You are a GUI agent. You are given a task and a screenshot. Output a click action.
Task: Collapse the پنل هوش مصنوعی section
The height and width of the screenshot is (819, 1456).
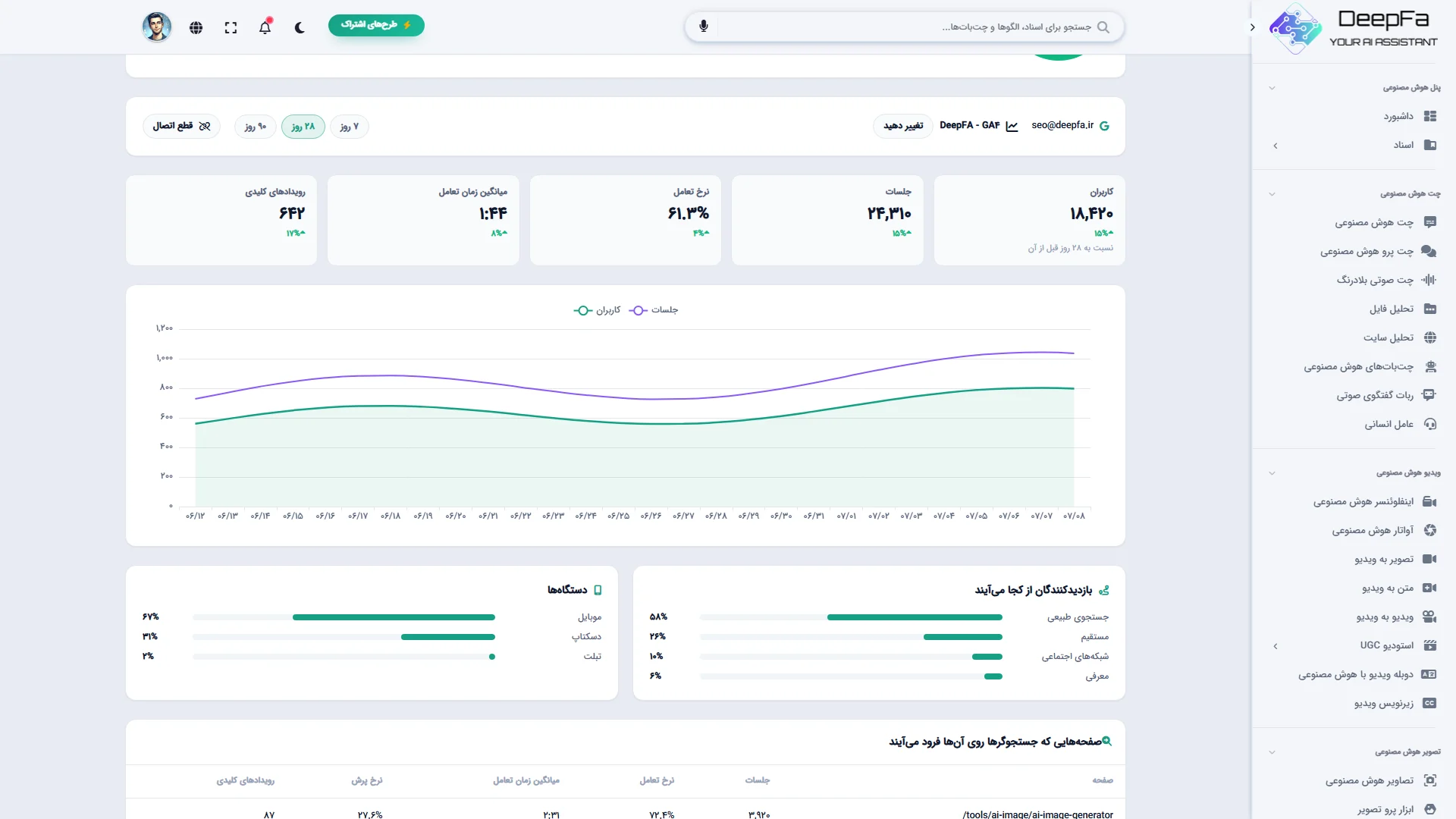click(1272, 88)
